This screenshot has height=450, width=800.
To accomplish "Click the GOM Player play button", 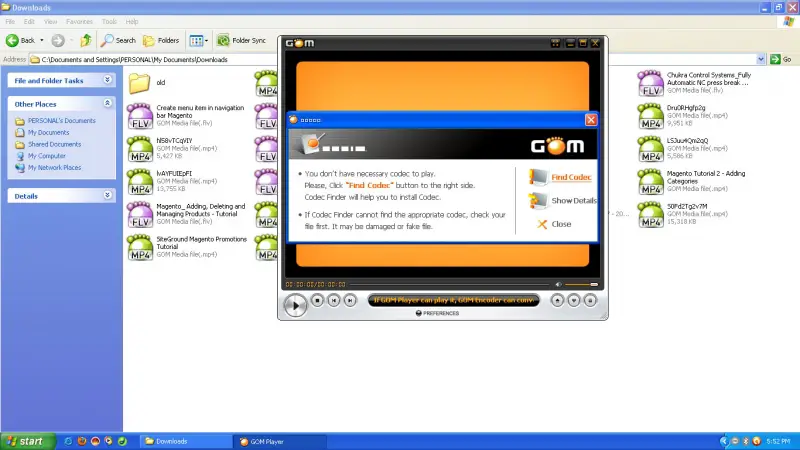I will point(295,305).
